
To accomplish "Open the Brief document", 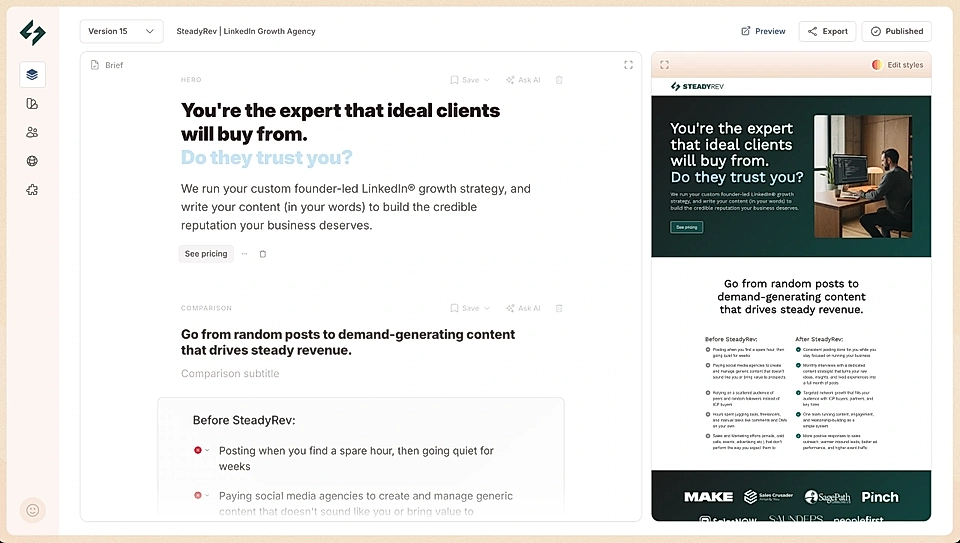I will (x=107, y=65).
